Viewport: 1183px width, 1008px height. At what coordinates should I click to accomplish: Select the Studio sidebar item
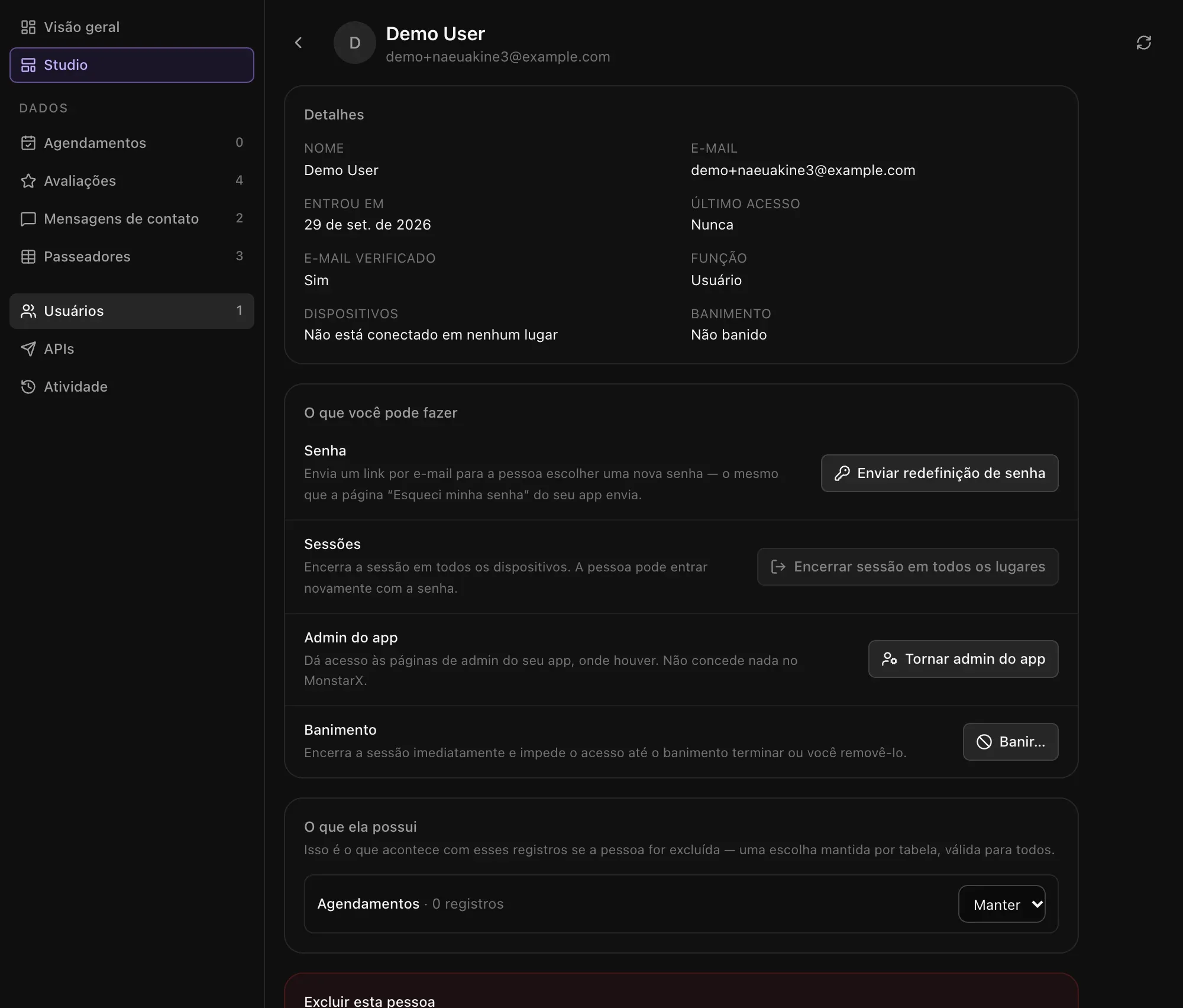tap(132, 65)
